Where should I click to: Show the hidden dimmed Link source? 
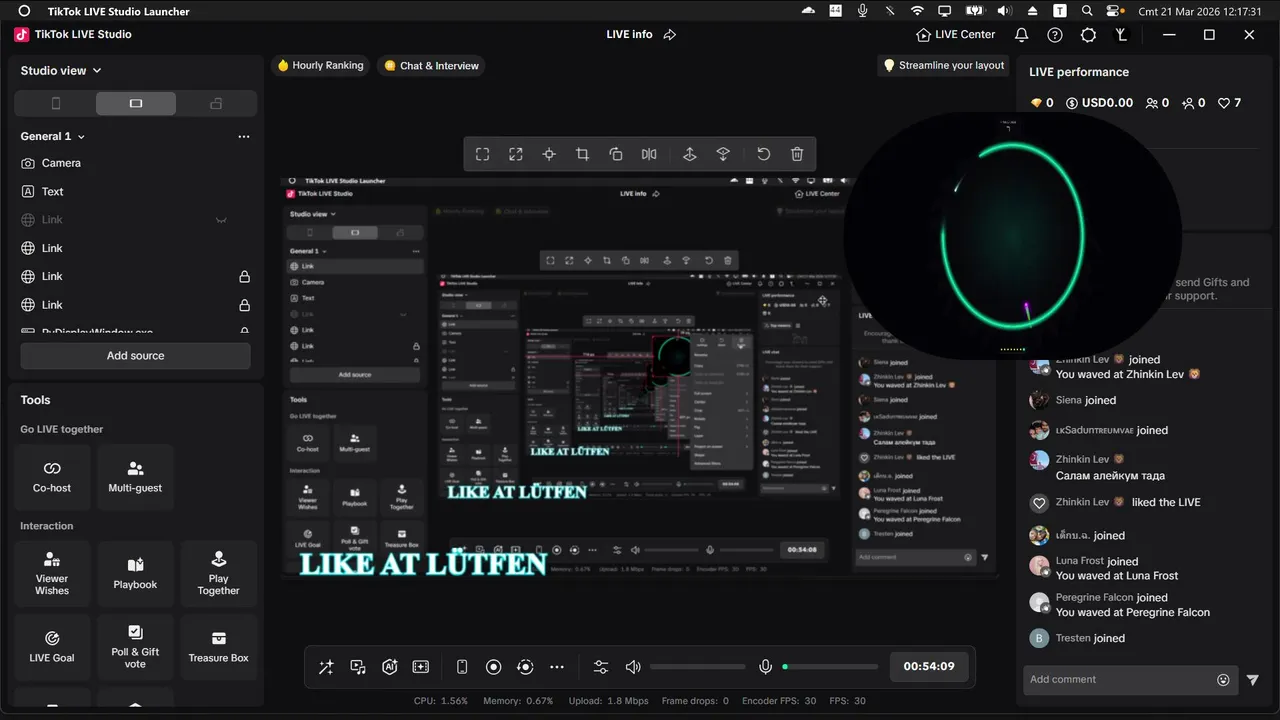pos(221,220)
